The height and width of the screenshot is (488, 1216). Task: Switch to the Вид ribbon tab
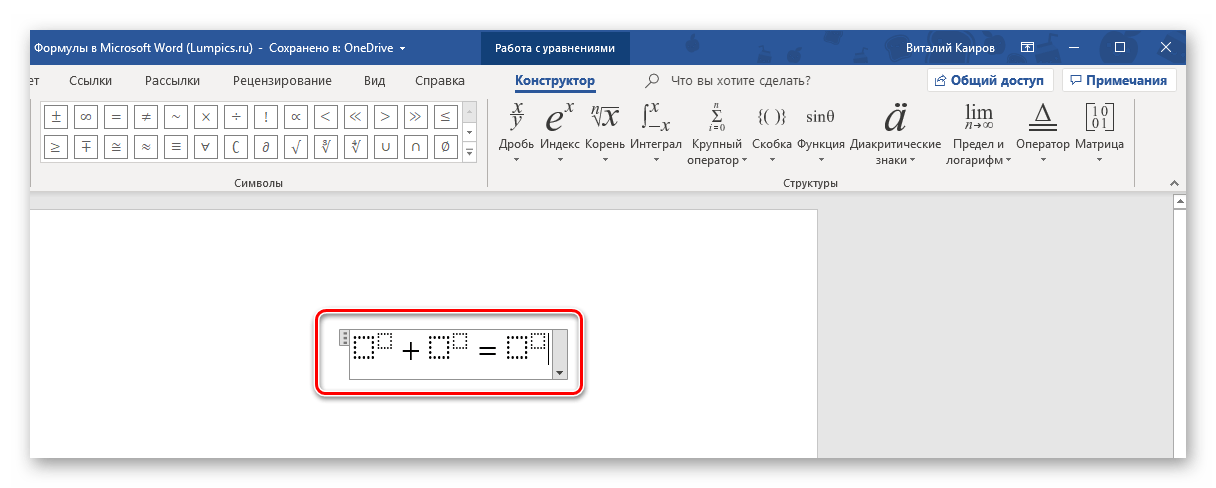pyautogui.click(x=375, y=81)
